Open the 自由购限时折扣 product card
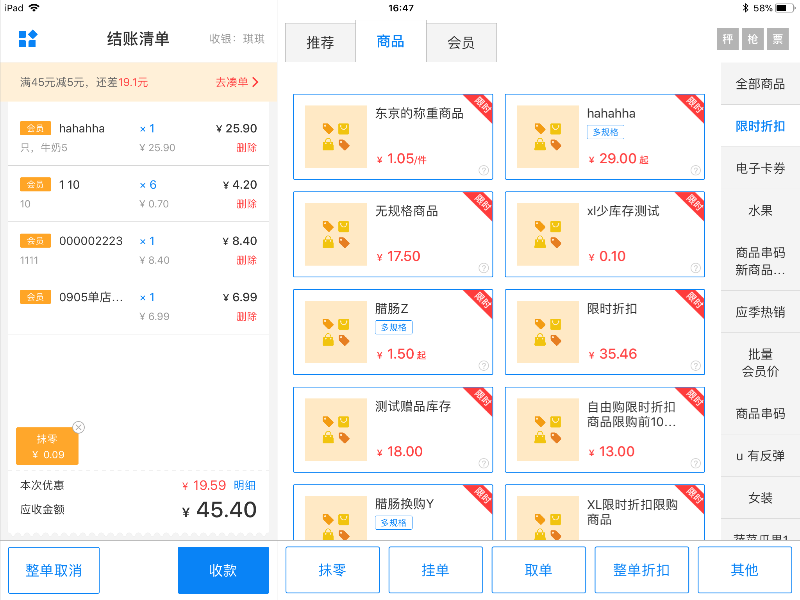This screenshot has height=600, width=800. click(x=605, y=430)
